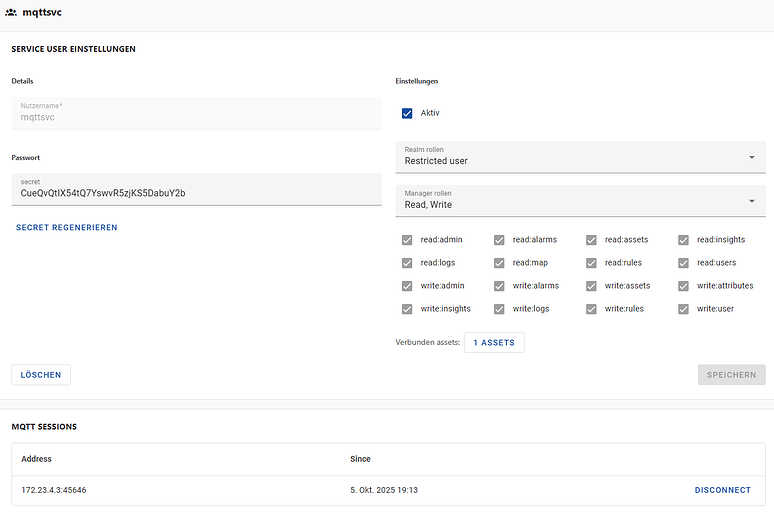Toggle the read:map permission checkbox

[499, 263]
